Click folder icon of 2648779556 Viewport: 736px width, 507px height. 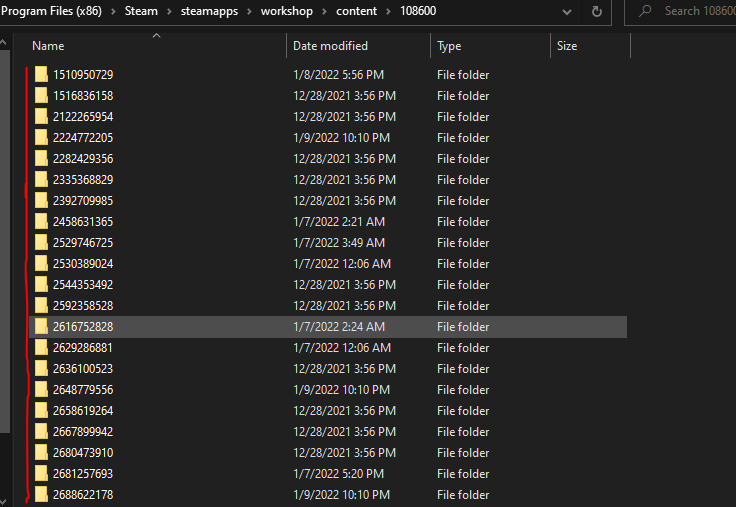click(41, 390)
